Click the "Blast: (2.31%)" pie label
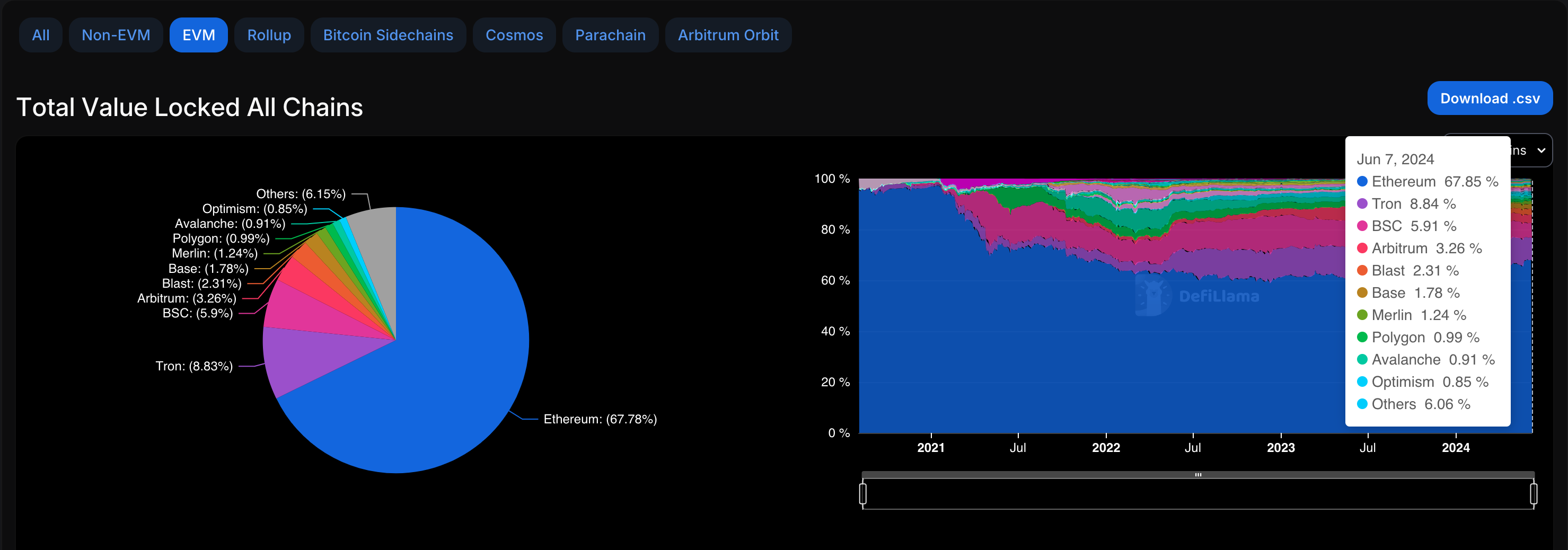This screenshot has width=1568, height=550. (201, 283)
